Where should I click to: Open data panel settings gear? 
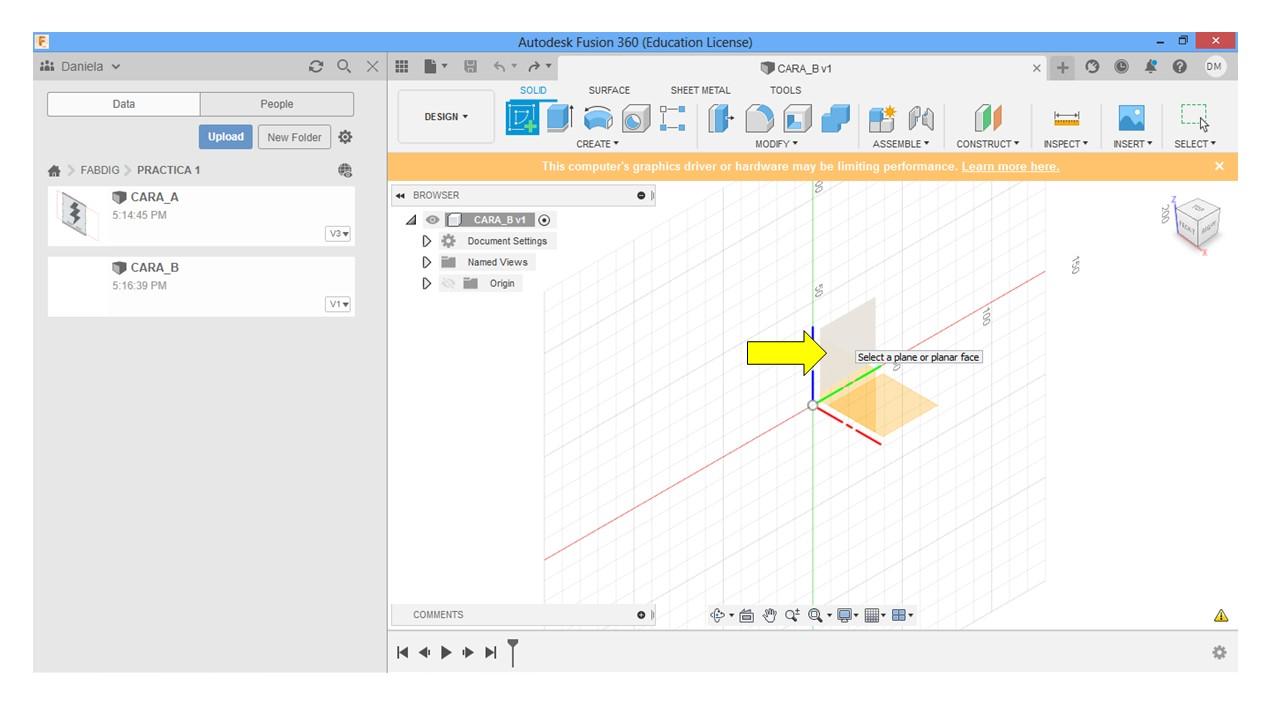point(345,137)
